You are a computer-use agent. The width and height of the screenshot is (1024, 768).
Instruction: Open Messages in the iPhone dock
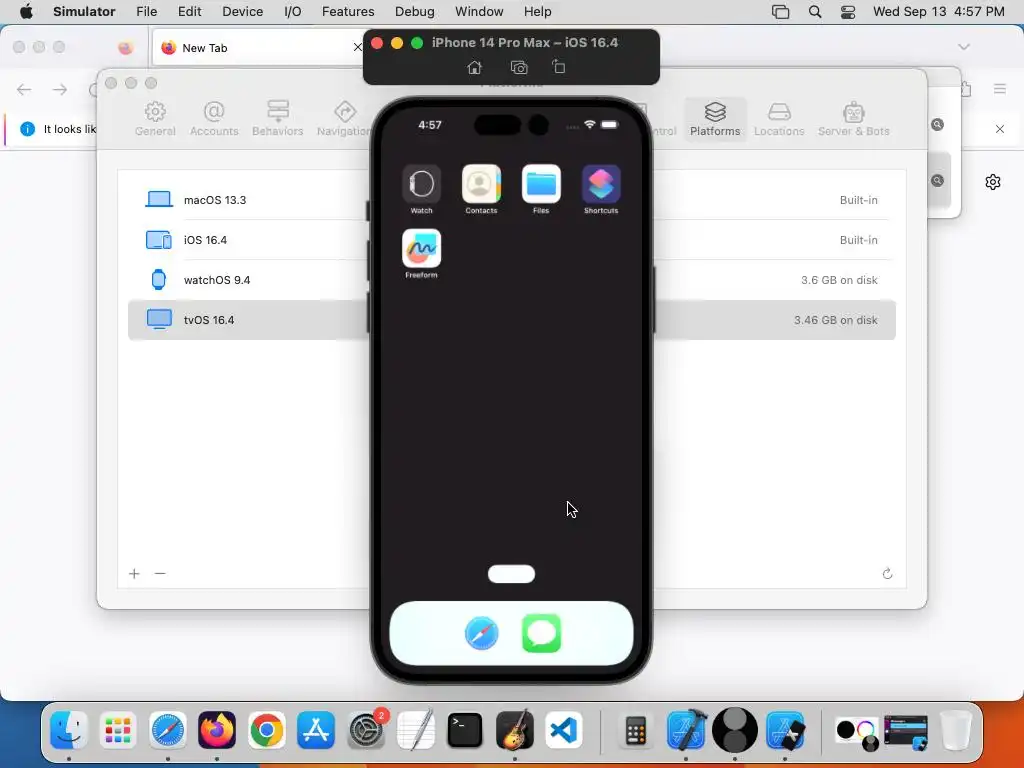[541, 633]
